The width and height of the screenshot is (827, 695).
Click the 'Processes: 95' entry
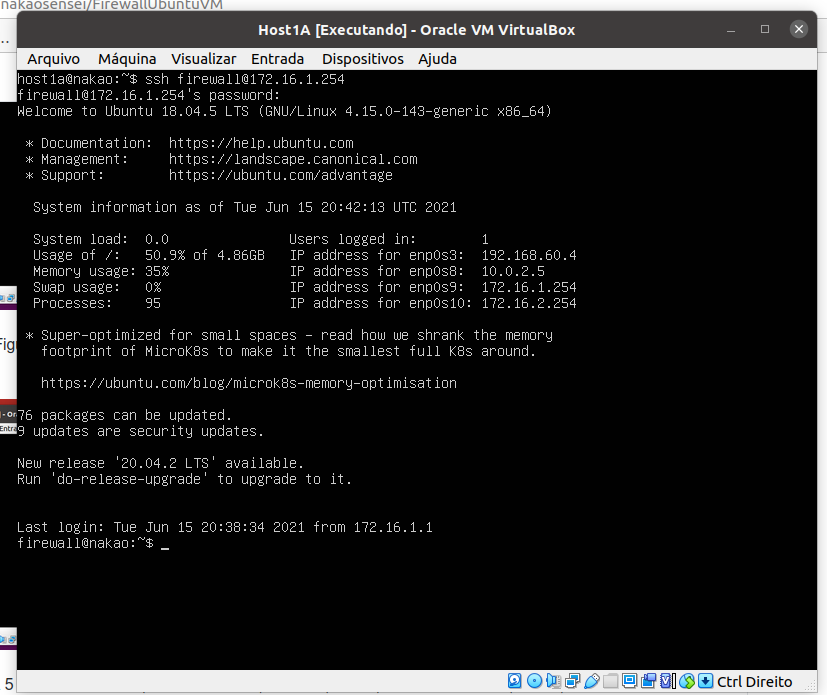pos(97,303)
